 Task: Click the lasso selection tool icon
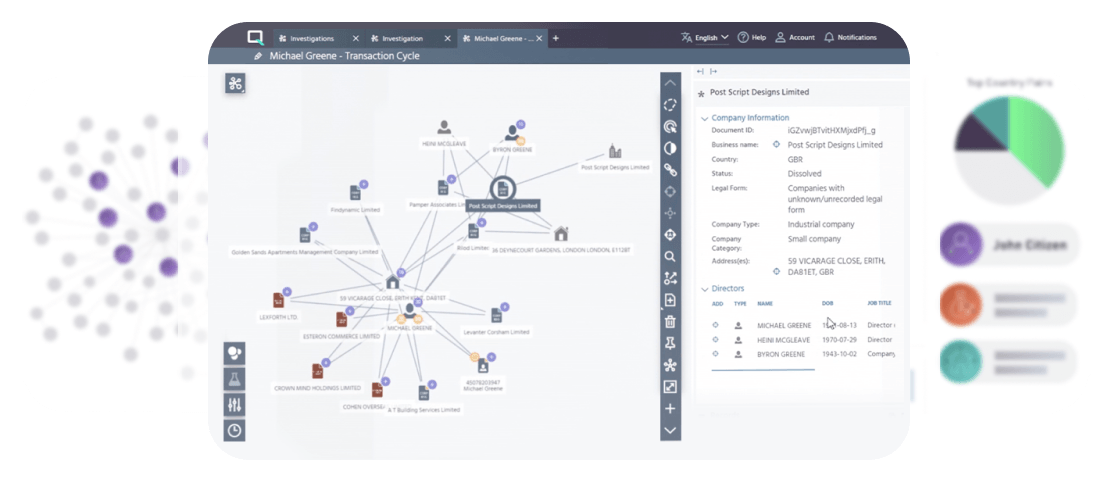(670, 104)
